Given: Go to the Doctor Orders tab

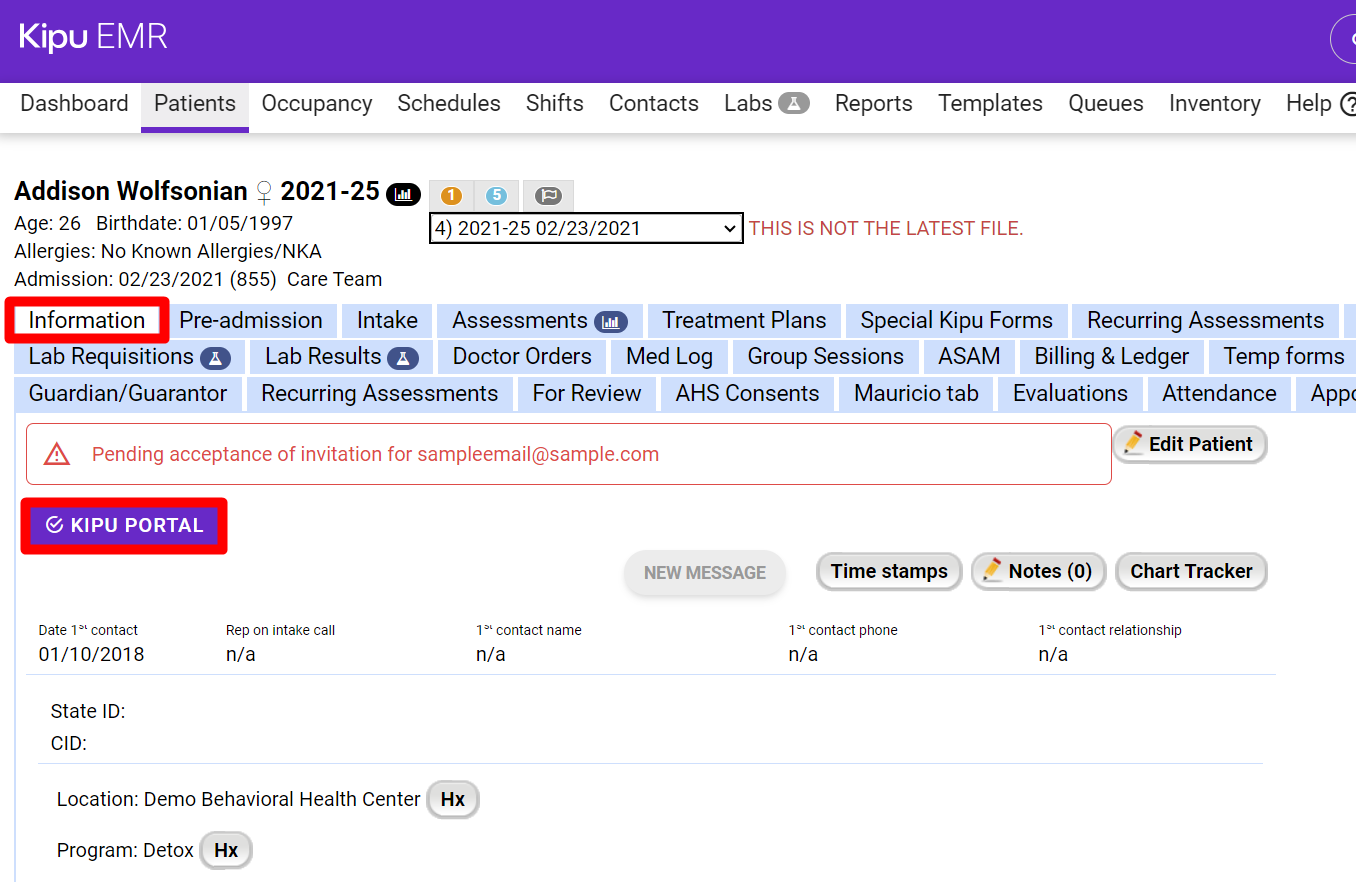Looking at the screenshot, I should pos(522,357).
